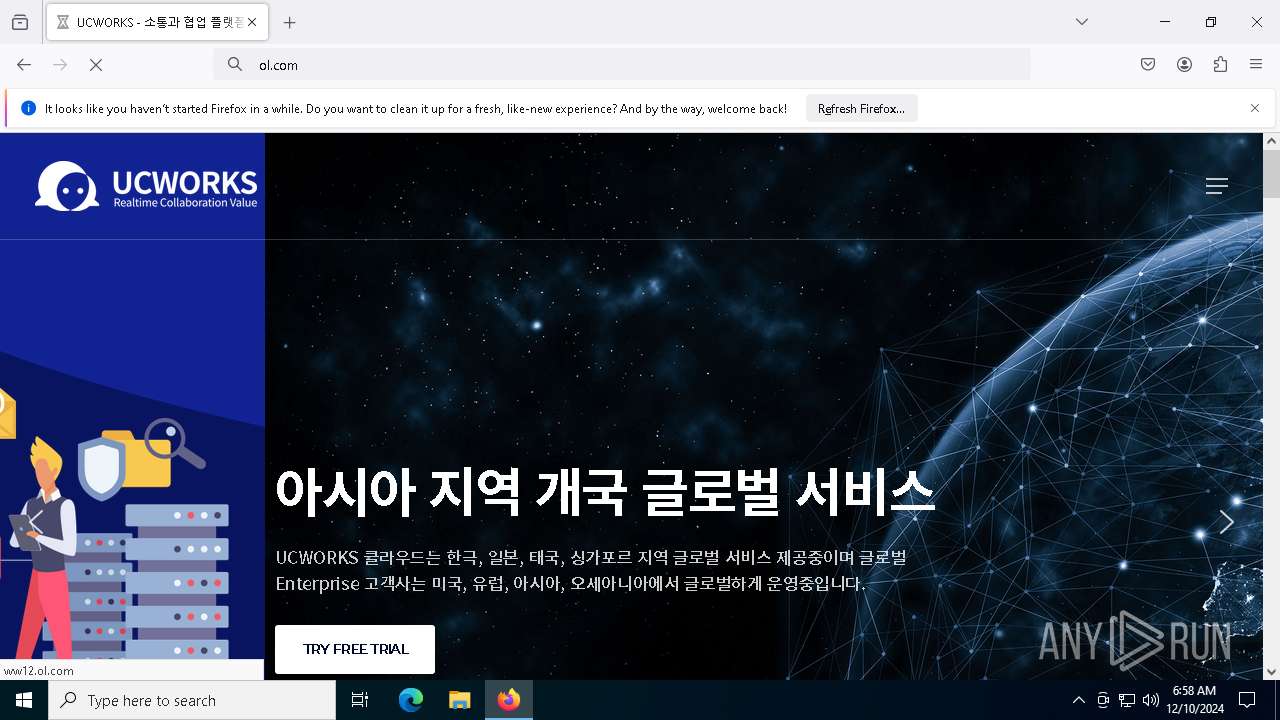Click the UCWORKS logo
This screenshot has width=1280, height=720.
(146, 186)
